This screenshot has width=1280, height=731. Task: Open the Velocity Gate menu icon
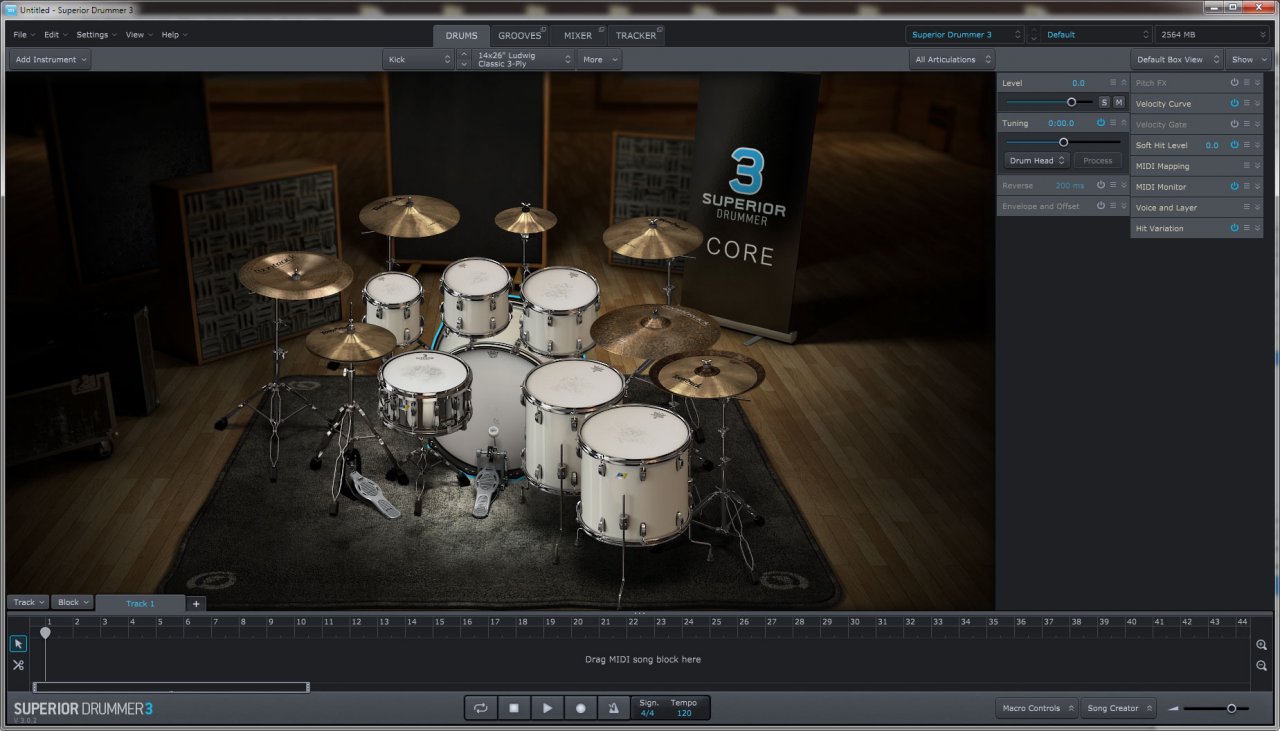1247,125
